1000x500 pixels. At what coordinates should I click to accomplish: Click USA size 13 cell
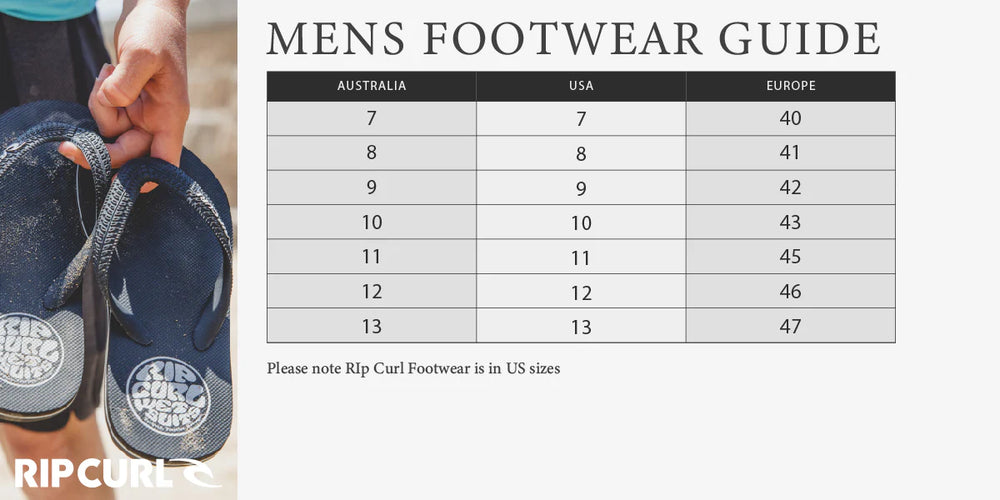tap(581, 326)
